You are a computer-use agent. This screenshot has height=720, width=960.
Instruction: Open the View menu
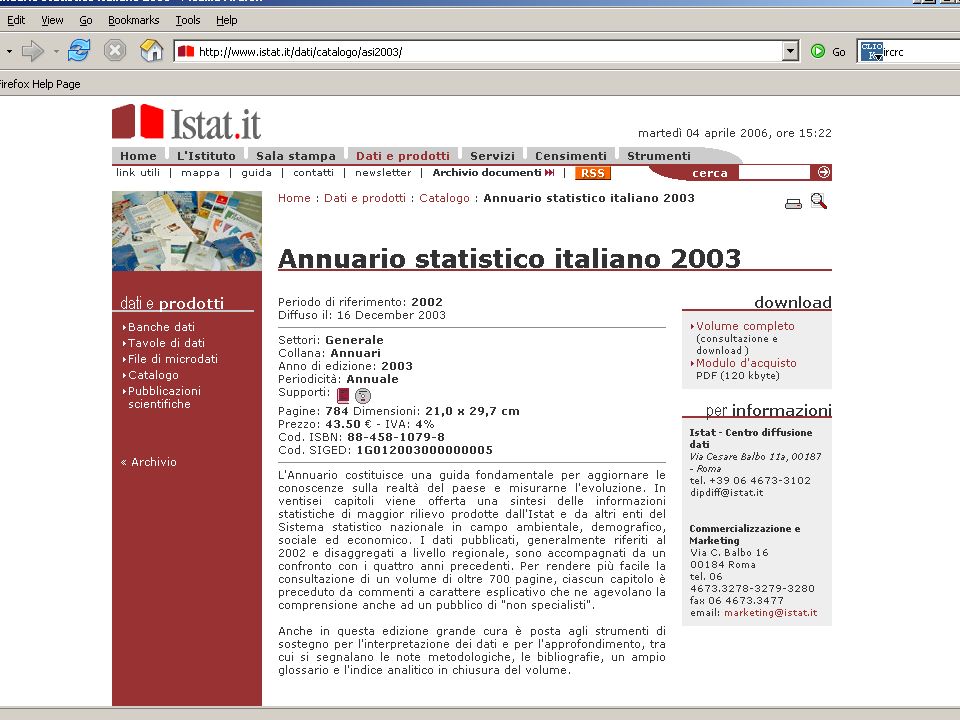point(52,20)
